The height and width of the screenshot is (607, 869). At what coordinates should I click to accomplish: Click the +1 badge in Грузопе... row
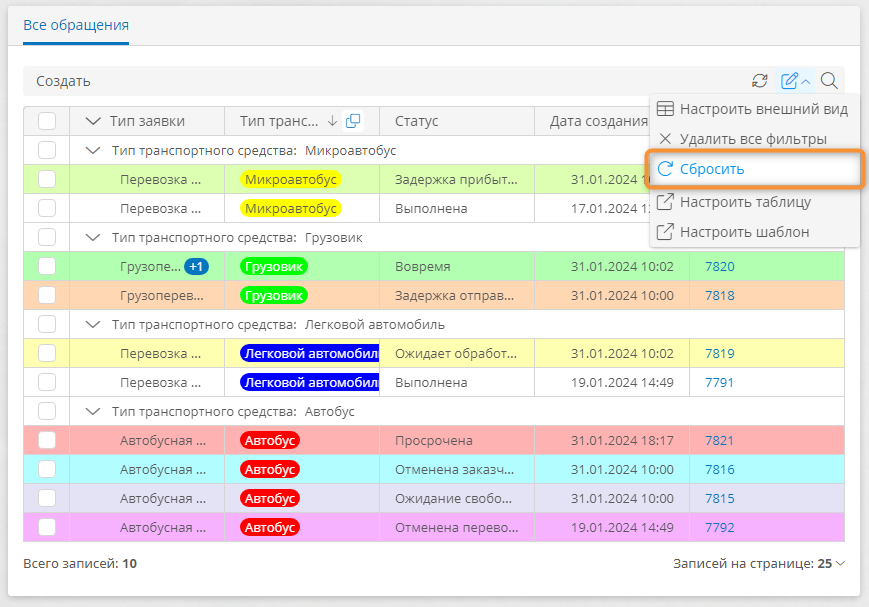[196, 267]
